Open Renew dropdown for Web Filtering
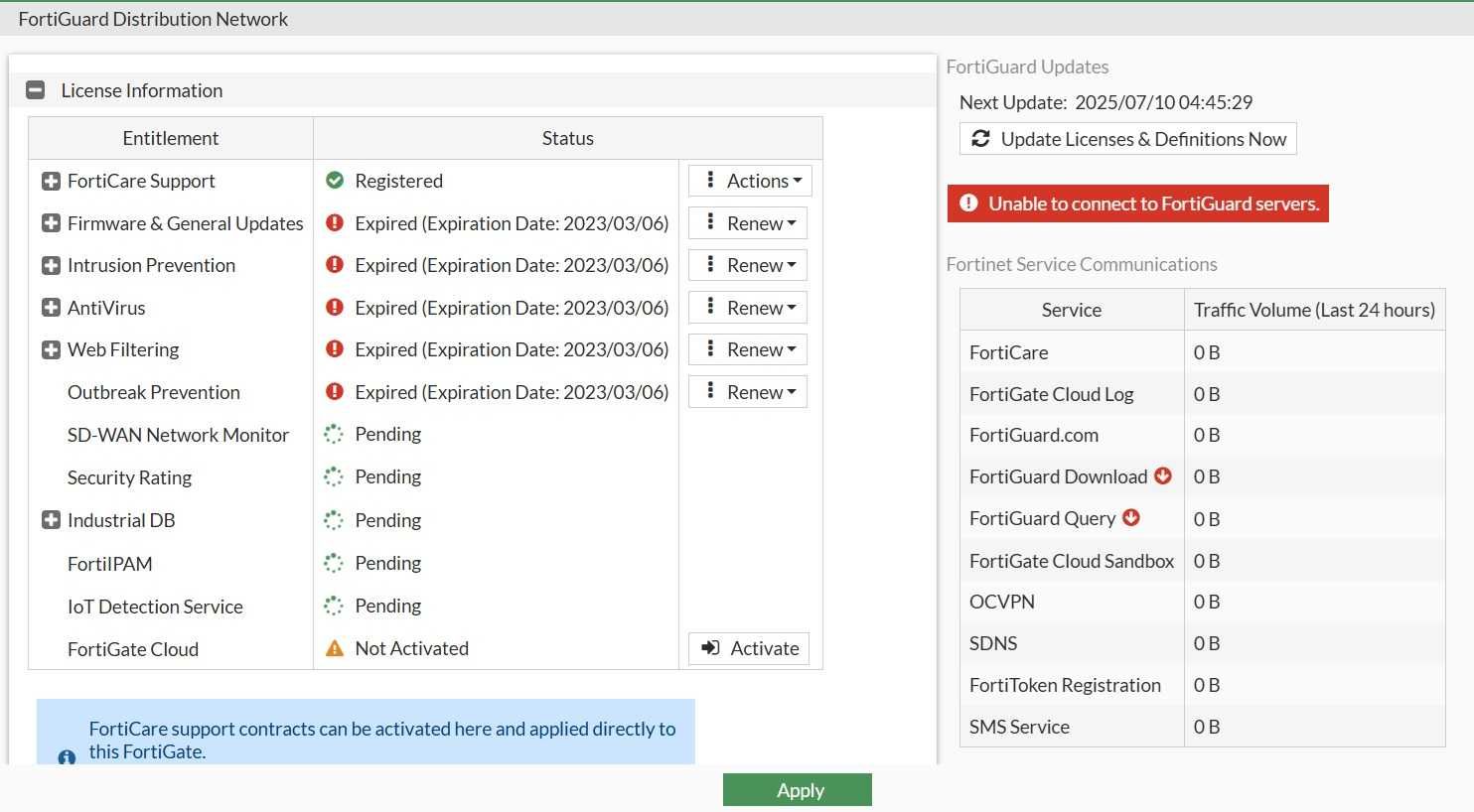 748,349
